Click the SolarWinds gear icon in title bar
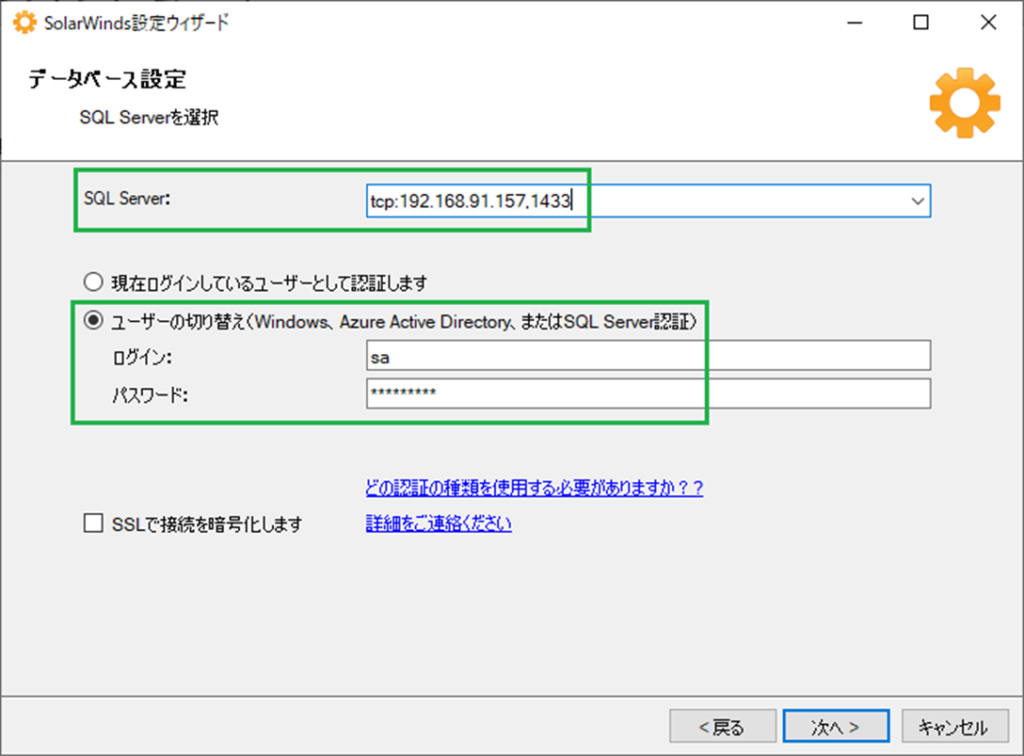Viewport: 1024px width, 756px height. point(25,23)
